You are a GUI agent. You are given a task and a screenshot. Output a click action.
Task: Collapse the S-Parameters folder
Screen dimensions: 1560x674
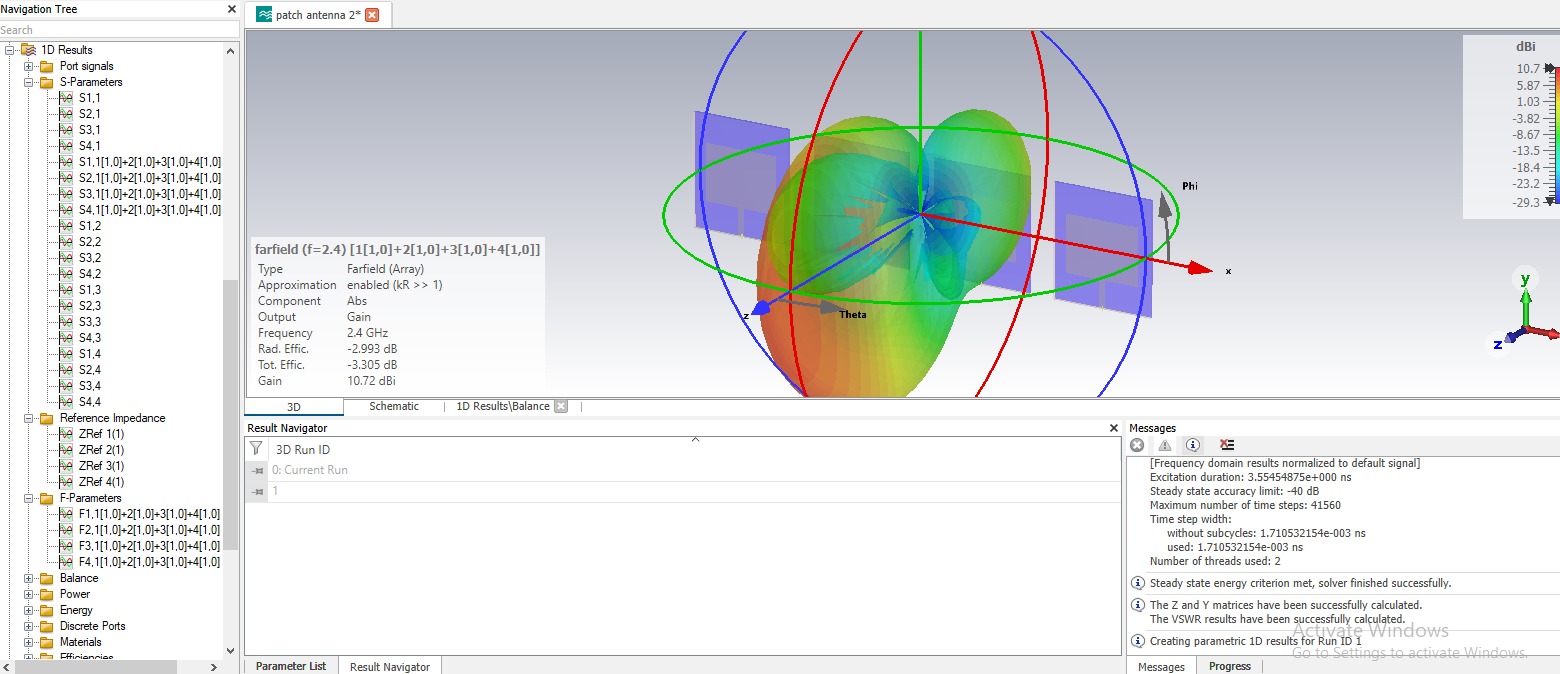pos(29,82)
